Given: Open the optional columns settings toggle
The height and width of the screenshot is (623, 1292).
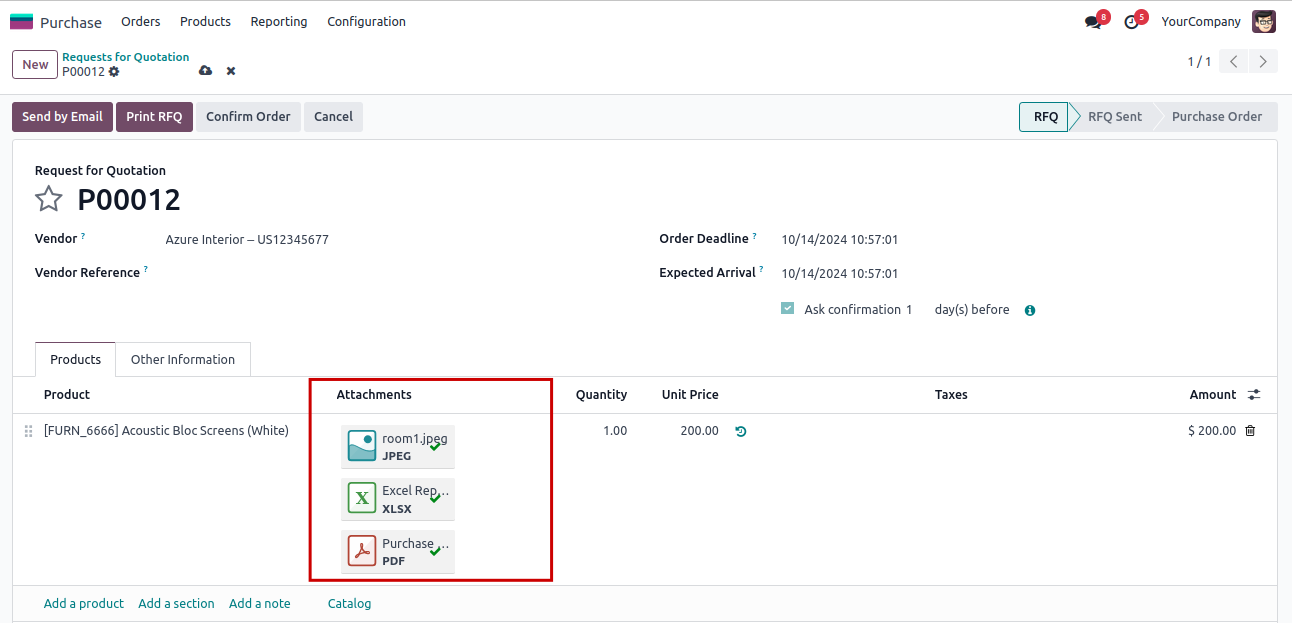Looking at the screenshot, I should (x=1255, y=395).
